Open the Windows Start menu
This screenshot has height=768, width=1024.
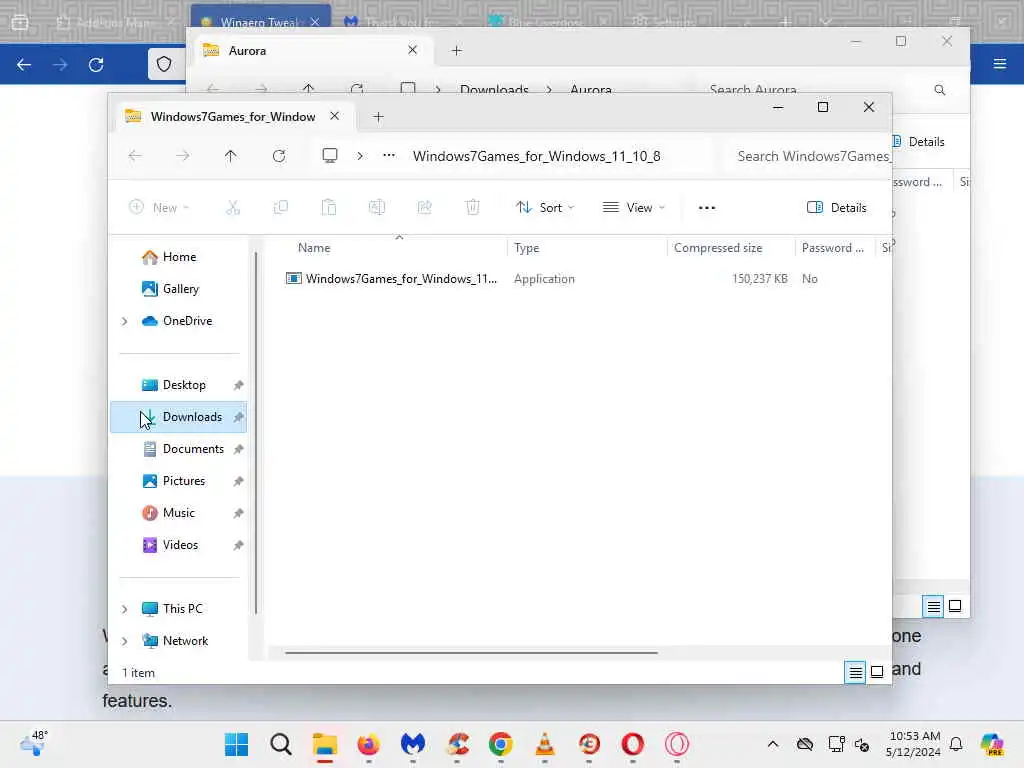coord(236,744)
